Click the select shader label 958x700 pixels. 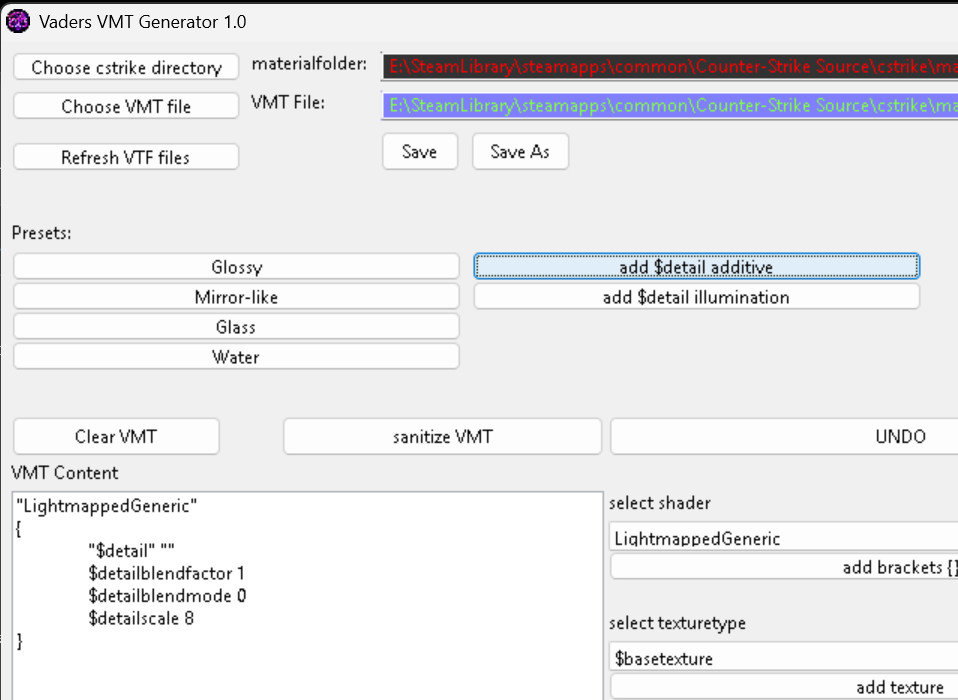tap(660, 503)
